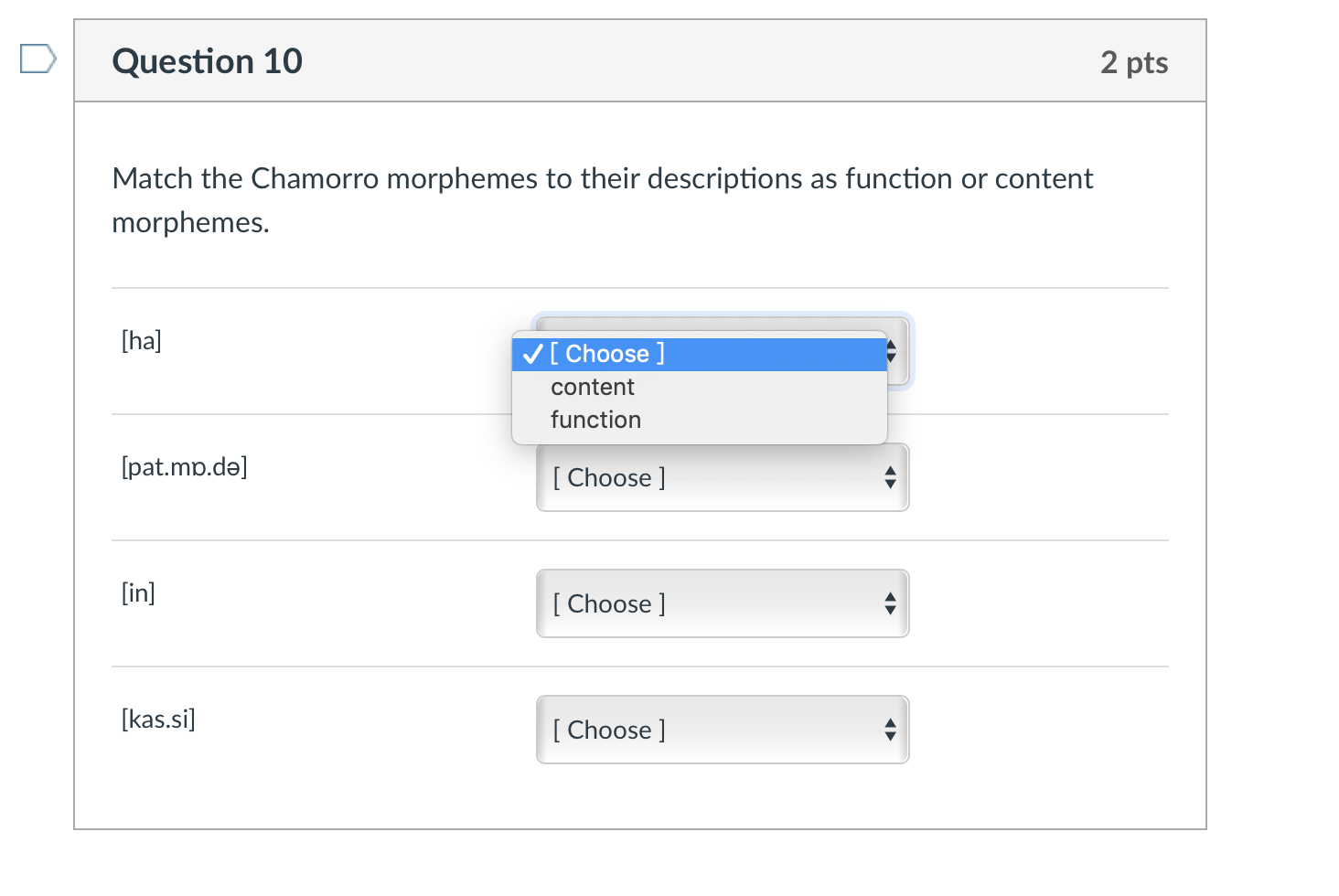Click the up-down arrows on the [kas.si] dropdown
This screenshot has height=896, width=1339.
click(890, 730)
